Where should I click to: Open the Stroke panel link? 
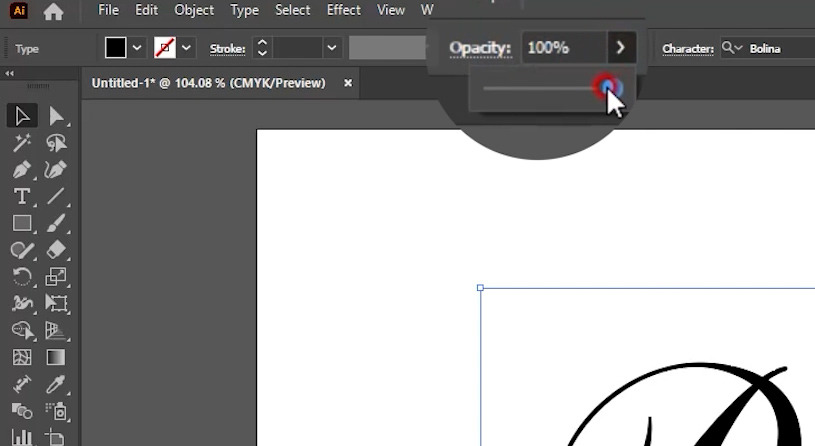point(228,49)
